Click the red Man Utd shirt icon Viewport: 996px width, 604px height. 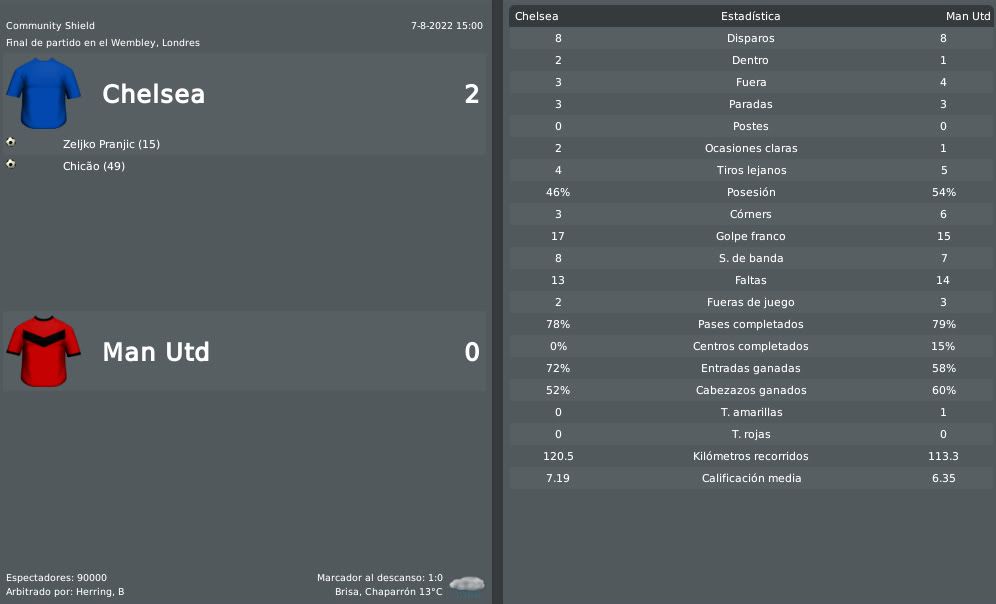pyautogui.click(x=43, y=351)
